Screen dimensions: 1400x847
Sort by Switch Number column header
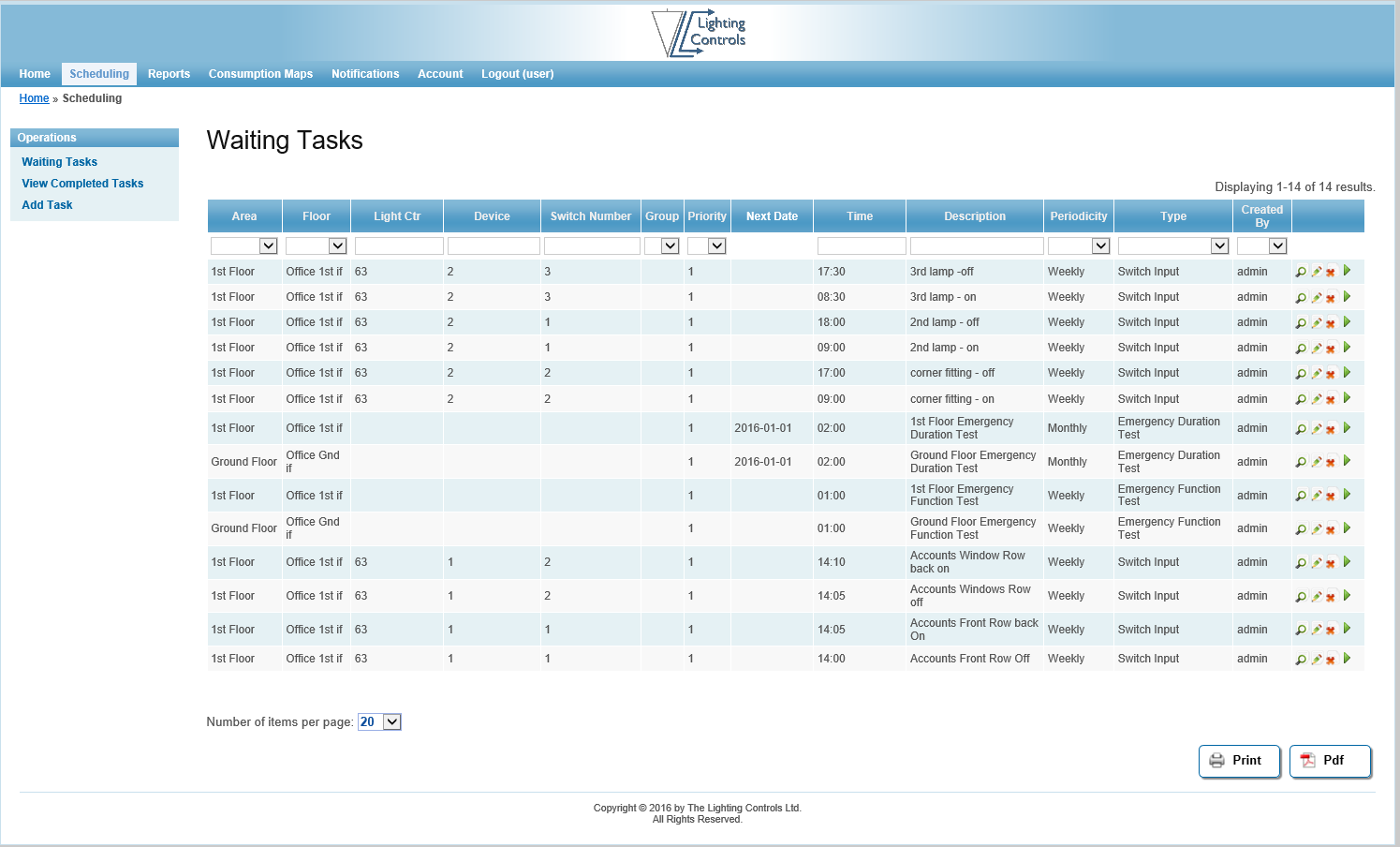coord(591,216)
